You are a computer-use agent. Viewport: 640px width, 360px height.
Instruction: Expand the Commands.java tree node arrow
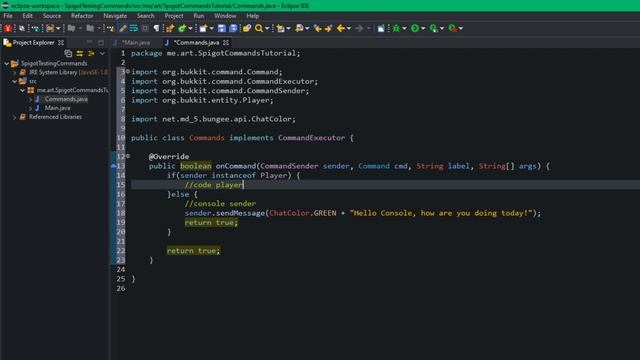(x=30, y=99)
